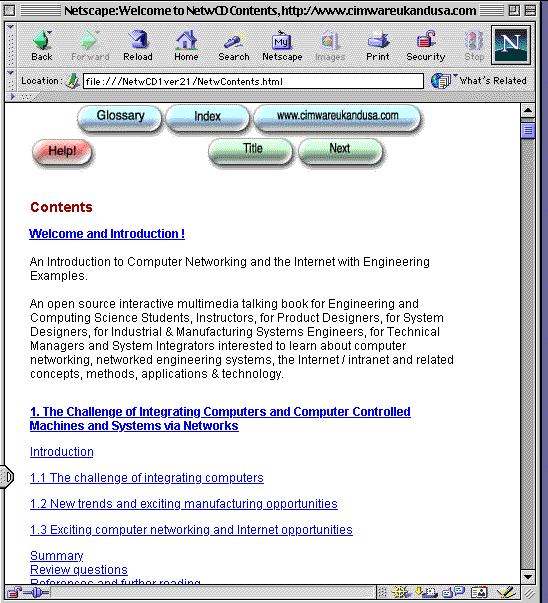
Task: Open Navigator from the component bar
Action: (x=401, y=592)
